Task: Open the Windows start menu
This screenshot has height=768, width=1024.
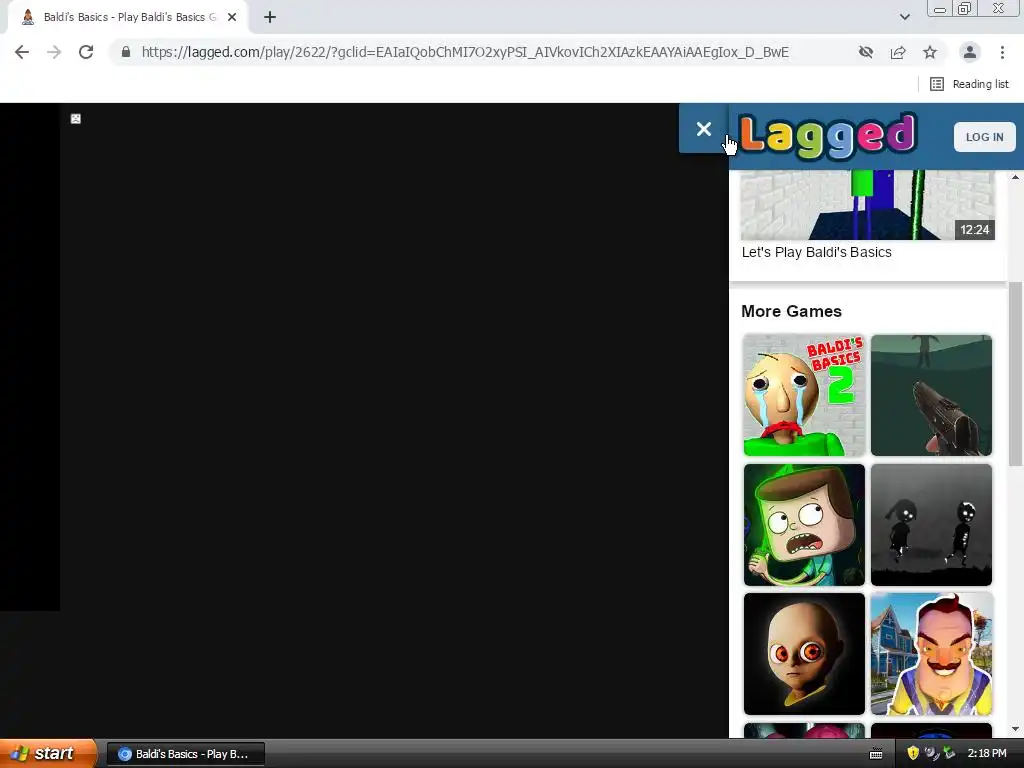Action: (x=48, y=753)
